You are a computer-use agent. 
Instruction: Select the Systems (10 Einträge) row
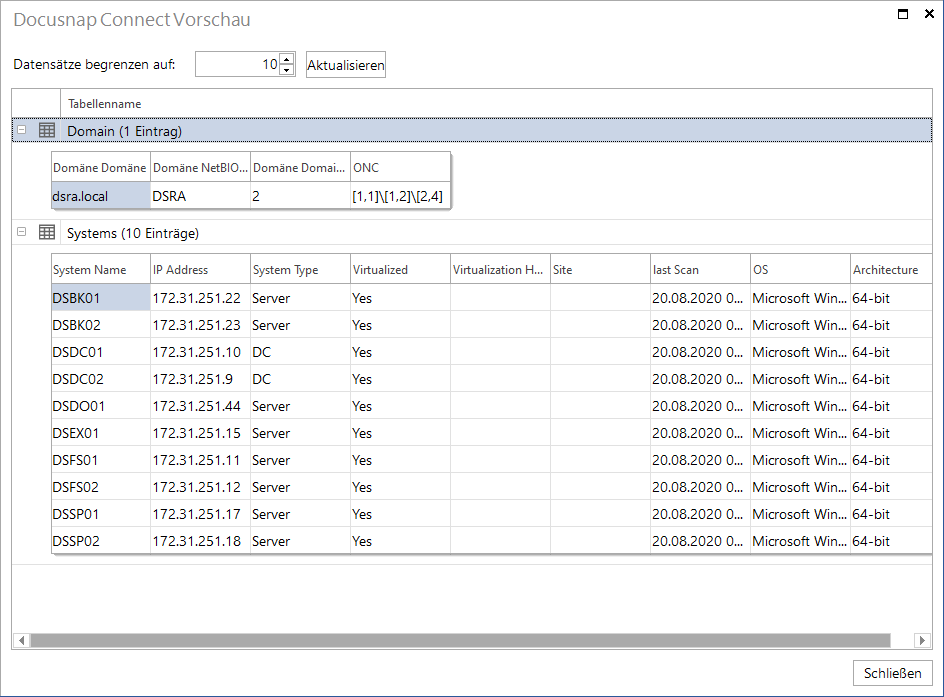[472, 232]
